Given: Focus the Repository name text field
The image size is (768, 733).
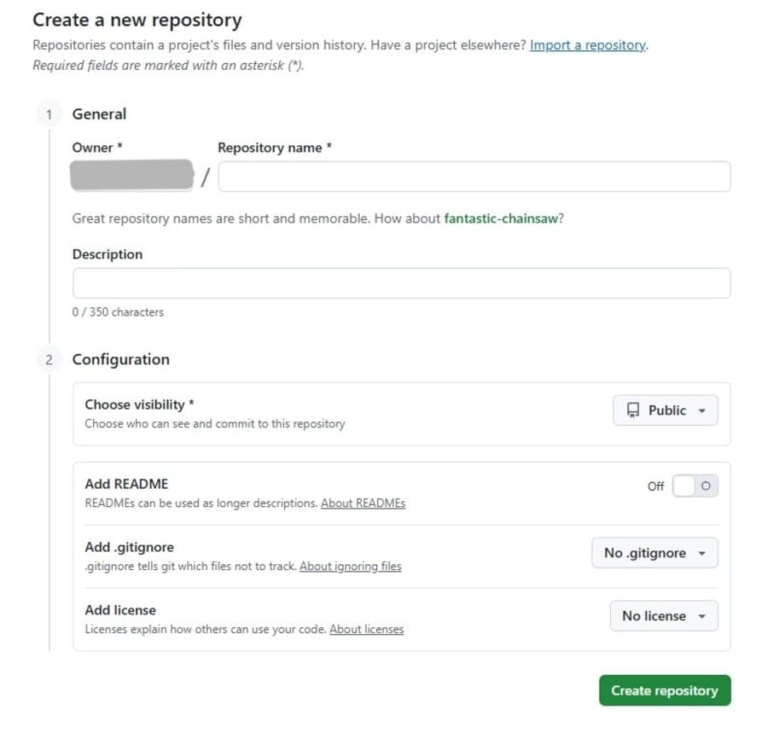Looking at the screenshot, I should [x=474, y=177].
